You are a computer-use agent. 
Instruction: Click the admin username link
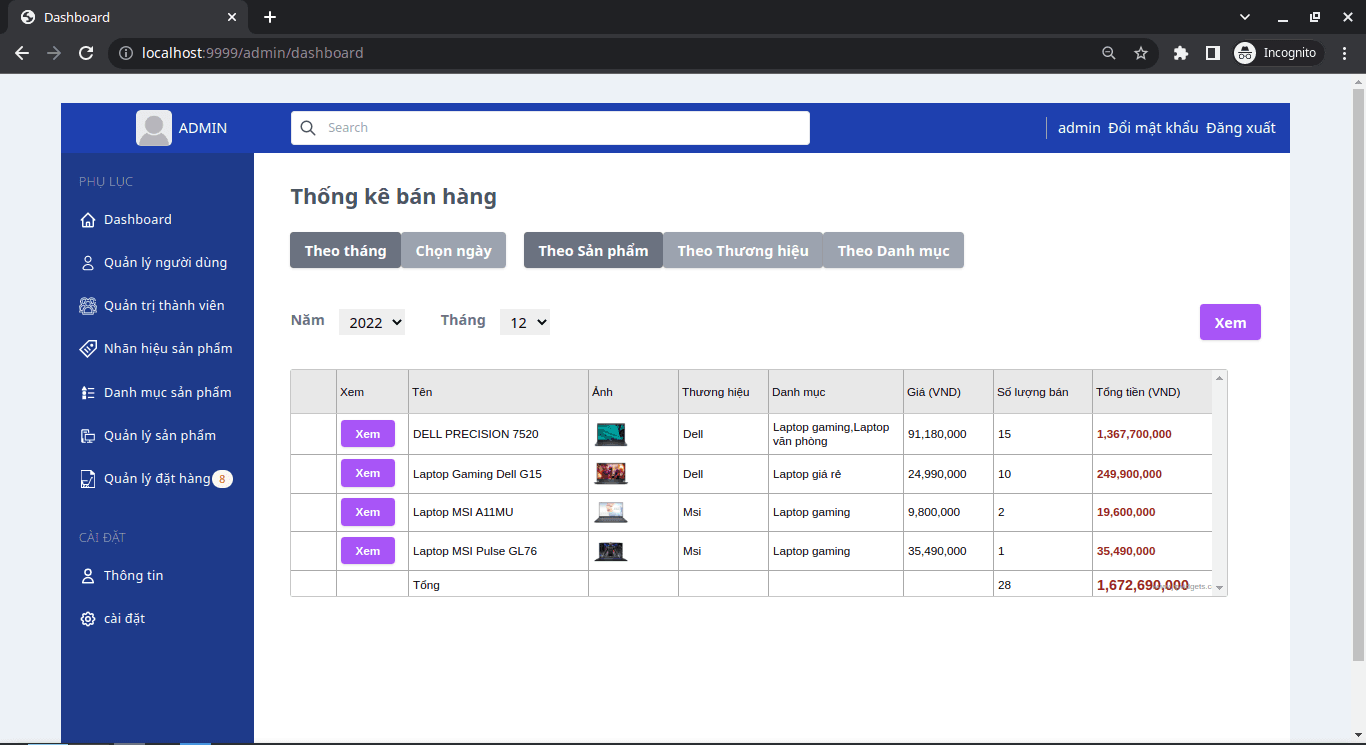1079,128
